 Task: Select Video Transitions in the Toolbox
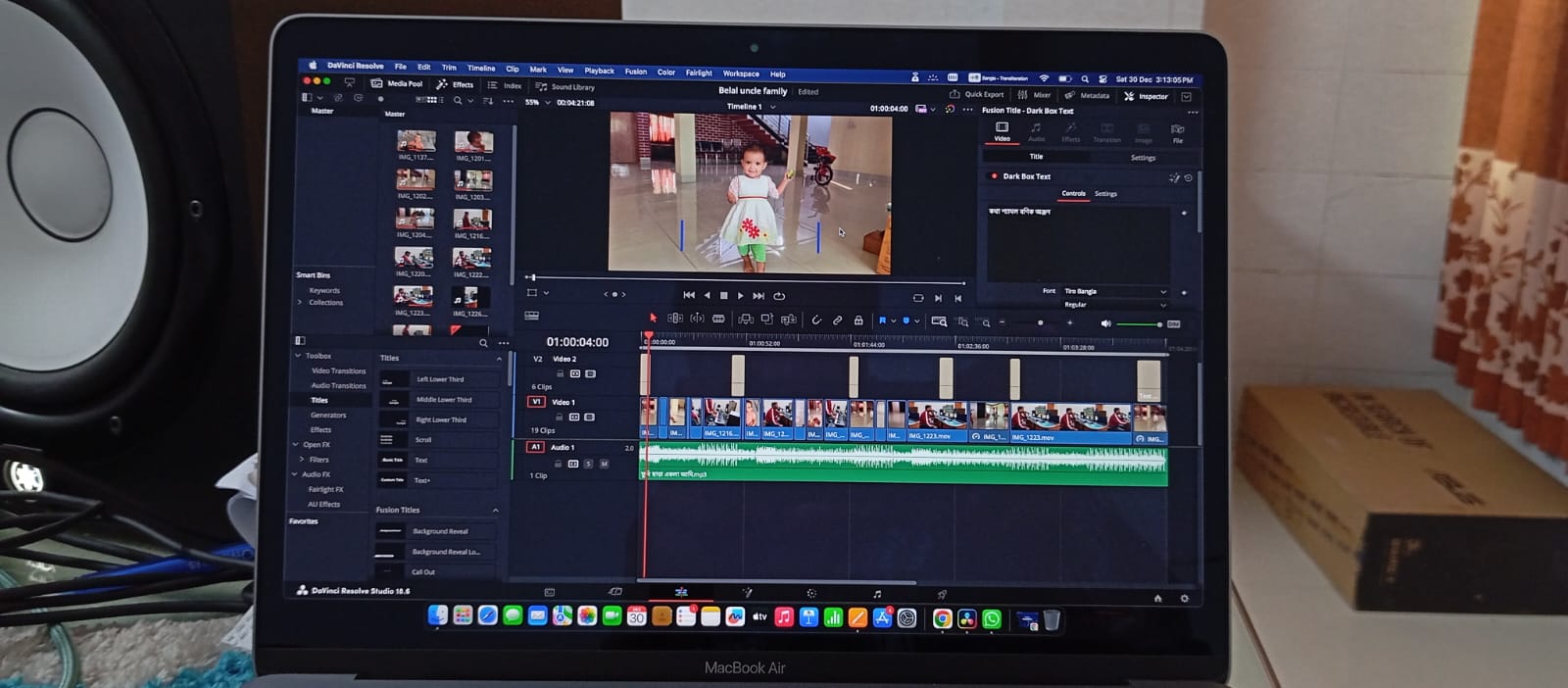[x=338, y=371]
